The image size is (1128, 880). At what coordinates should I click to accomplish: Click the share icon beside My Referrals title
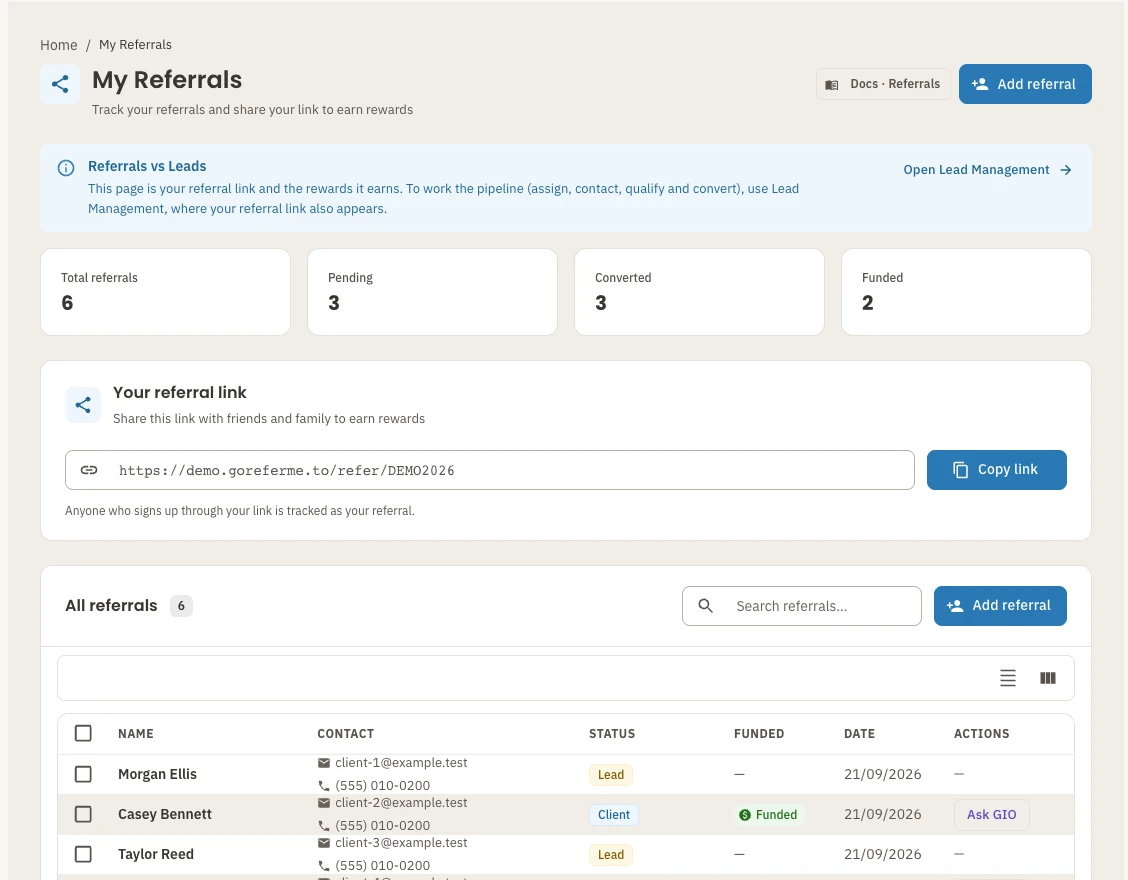[x=60, y=84]
